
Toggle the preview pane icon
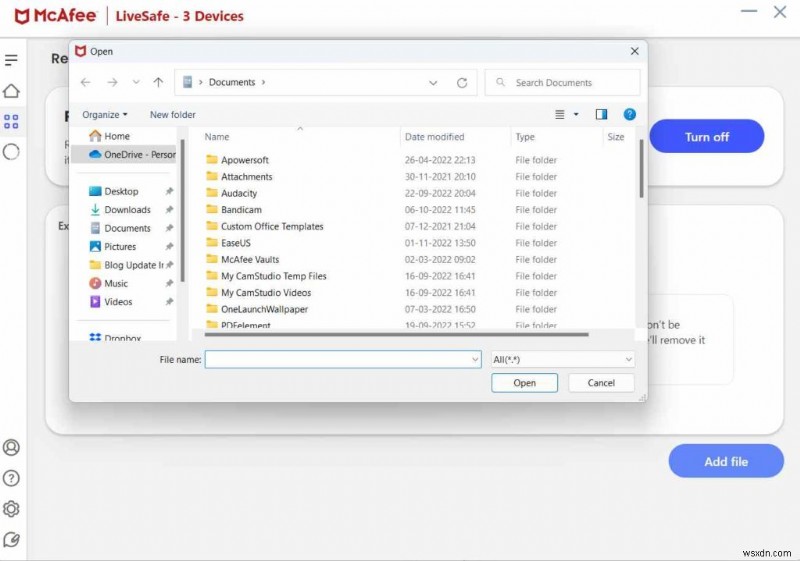(x=602, y=114)
